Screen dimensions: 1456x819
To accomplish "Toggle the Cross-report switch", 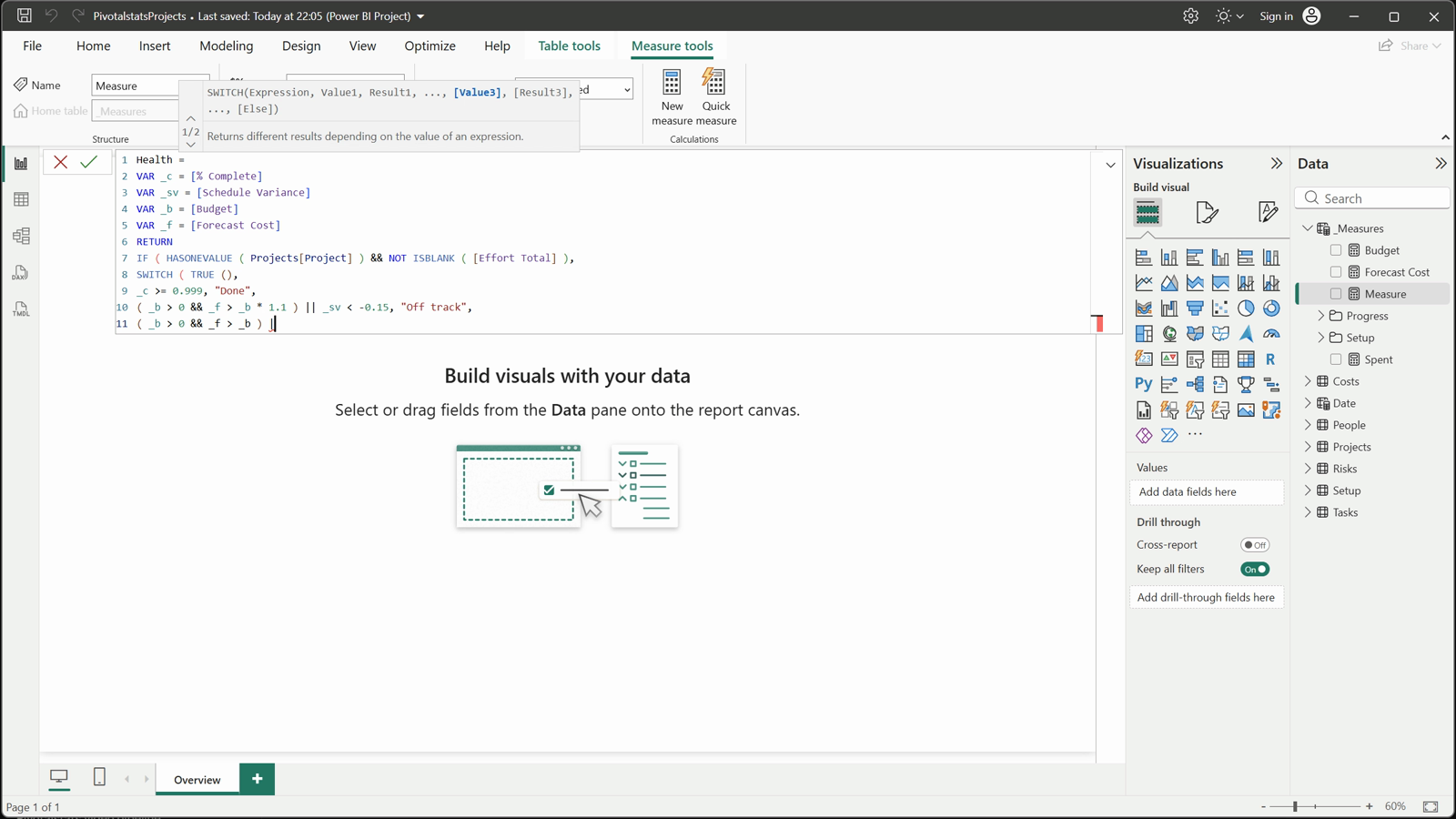I will tap(1255, 545).
